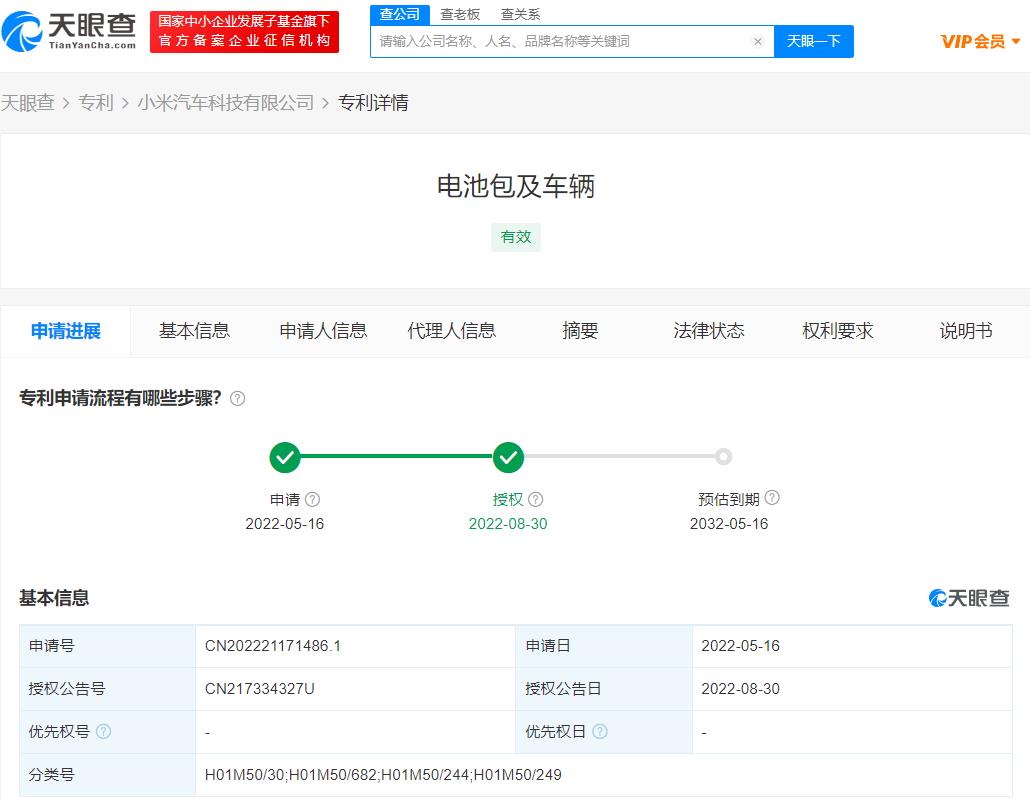Select the grant number CN217334327U

coord(259,689)
